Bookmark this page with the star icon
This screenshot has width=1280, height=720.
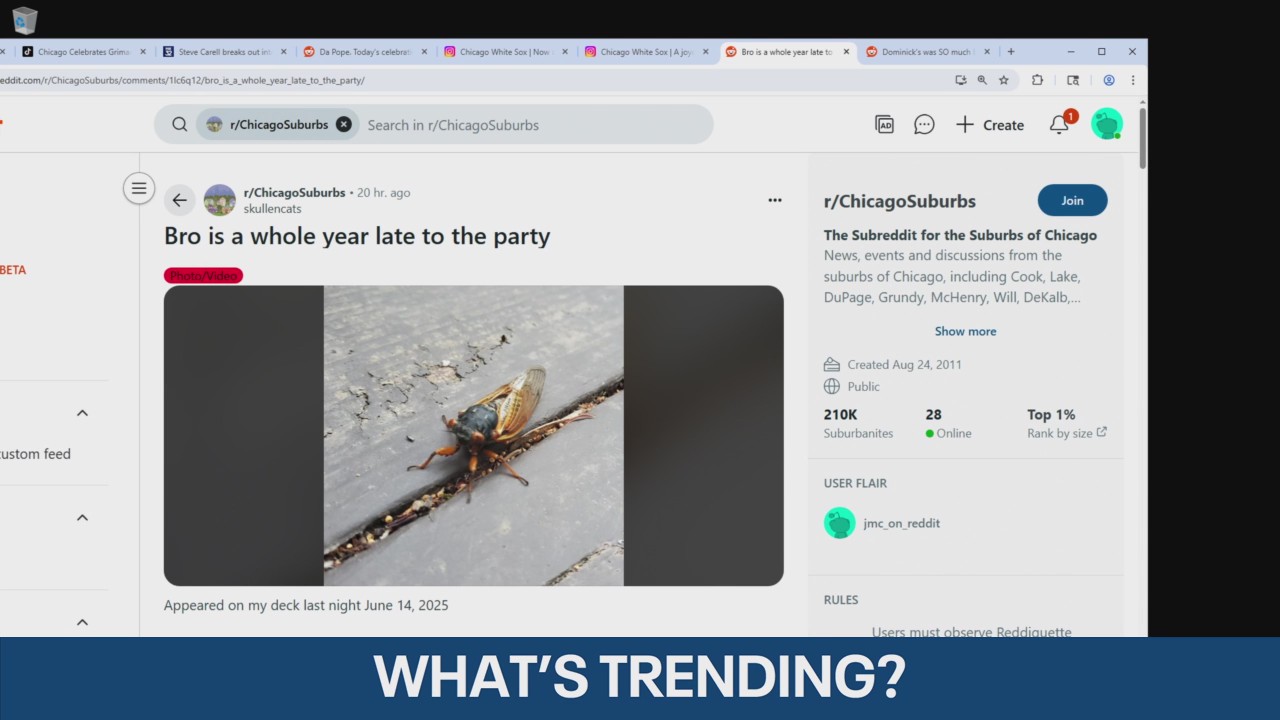click(x=1005, y=80)
